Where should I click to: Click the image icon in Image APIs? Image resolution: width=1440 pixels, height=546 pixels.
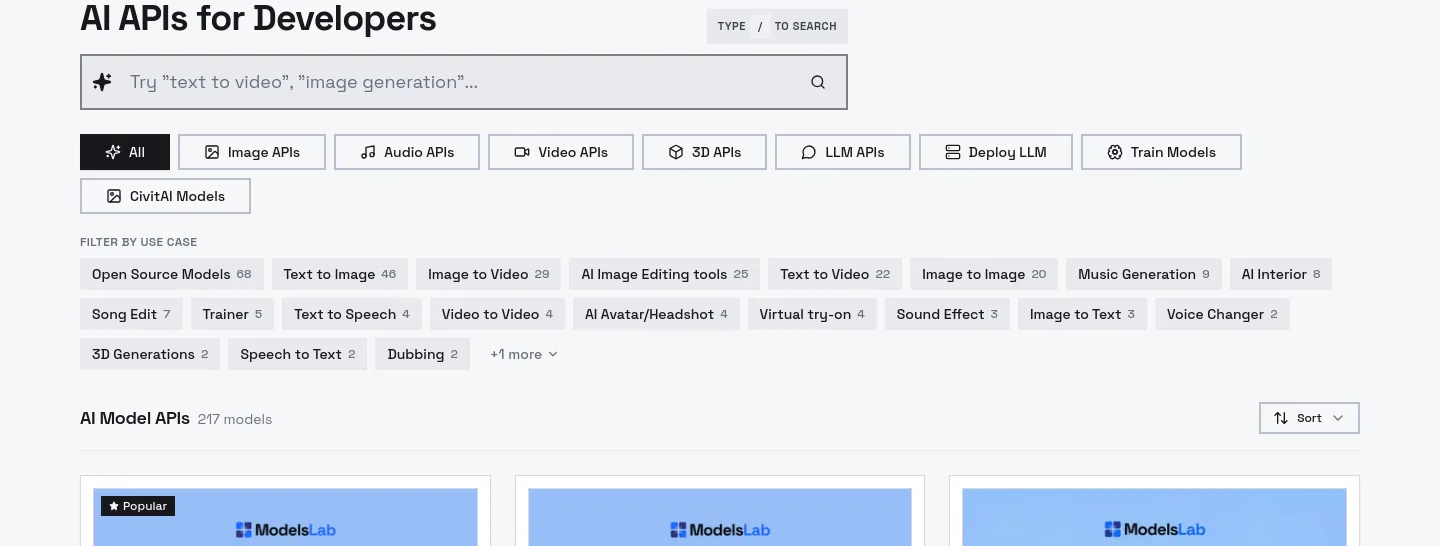(212, 152)
